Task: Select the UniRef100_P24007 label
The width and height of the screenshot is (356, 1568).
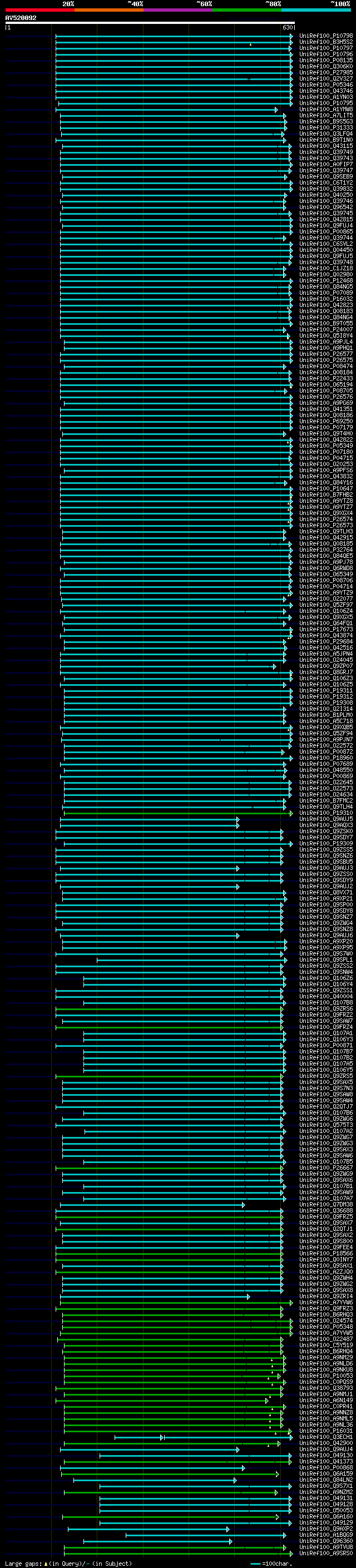Action: [x=326, y=329]
